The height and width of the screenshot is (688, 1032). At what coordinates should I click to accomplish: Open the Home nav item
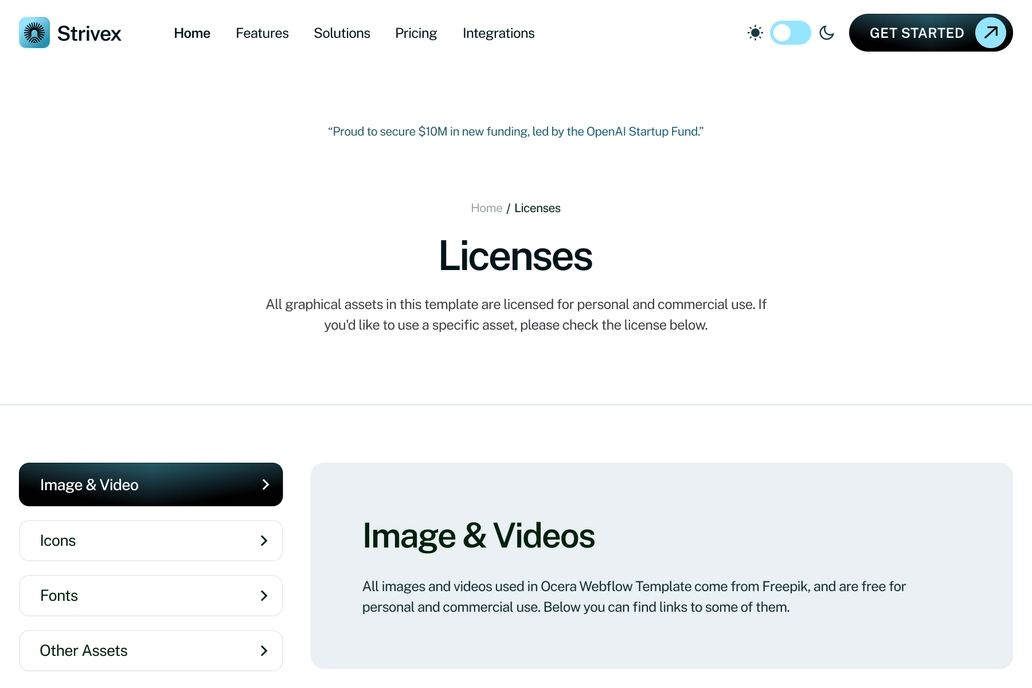192,33
